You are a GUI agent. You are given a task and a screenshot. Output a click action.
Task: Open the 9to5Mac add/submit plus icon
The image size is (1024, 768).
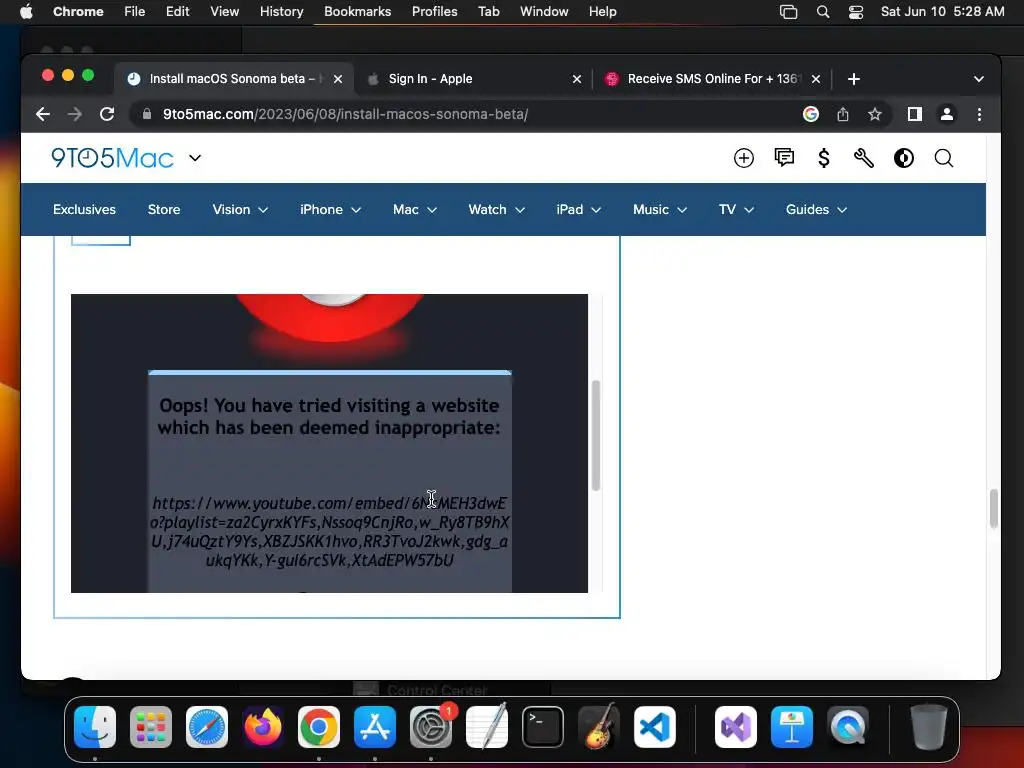[x=744, y=158]
